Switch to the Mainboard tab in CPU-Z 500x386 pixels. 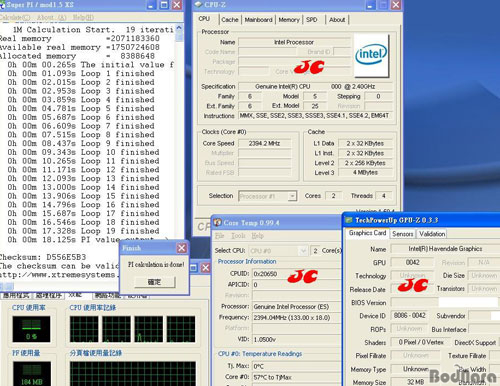258,20
